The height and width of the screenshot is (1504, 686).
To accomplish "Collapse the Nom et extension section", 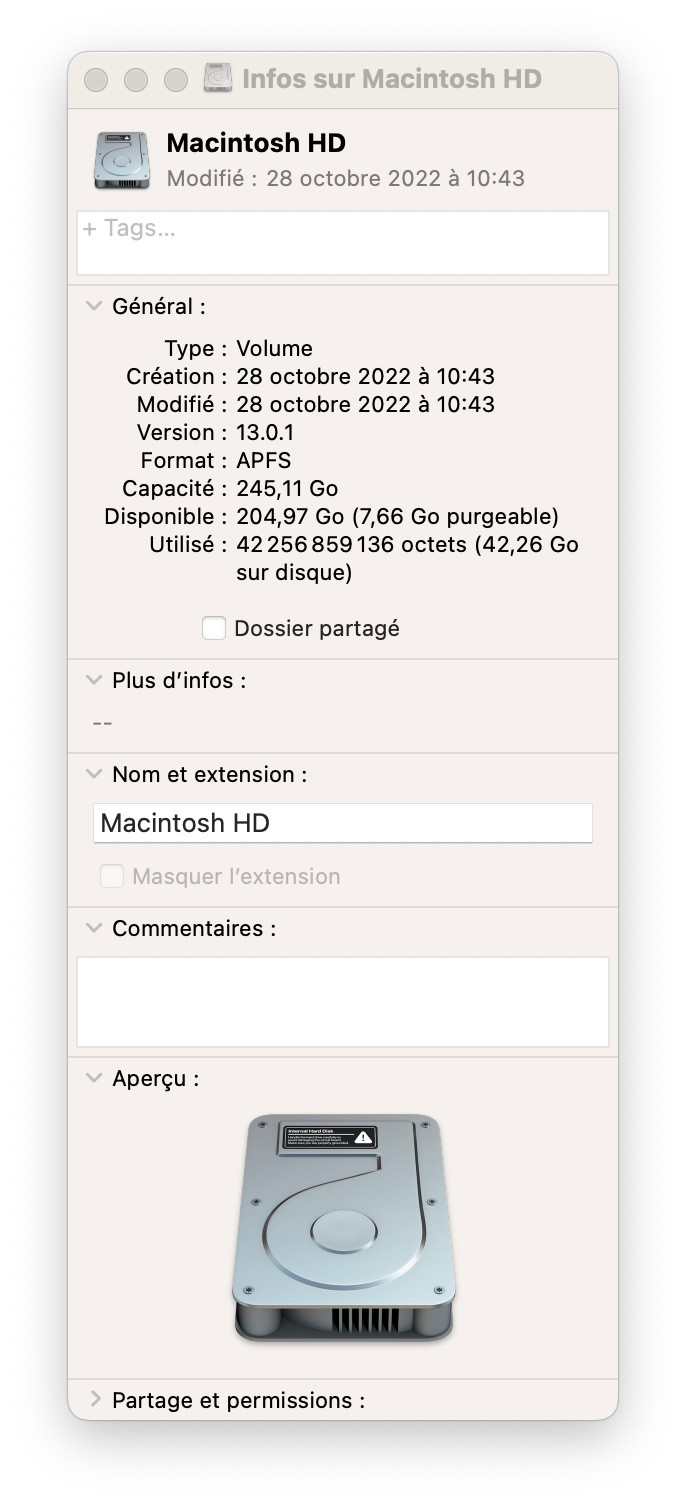I will 94,774.
